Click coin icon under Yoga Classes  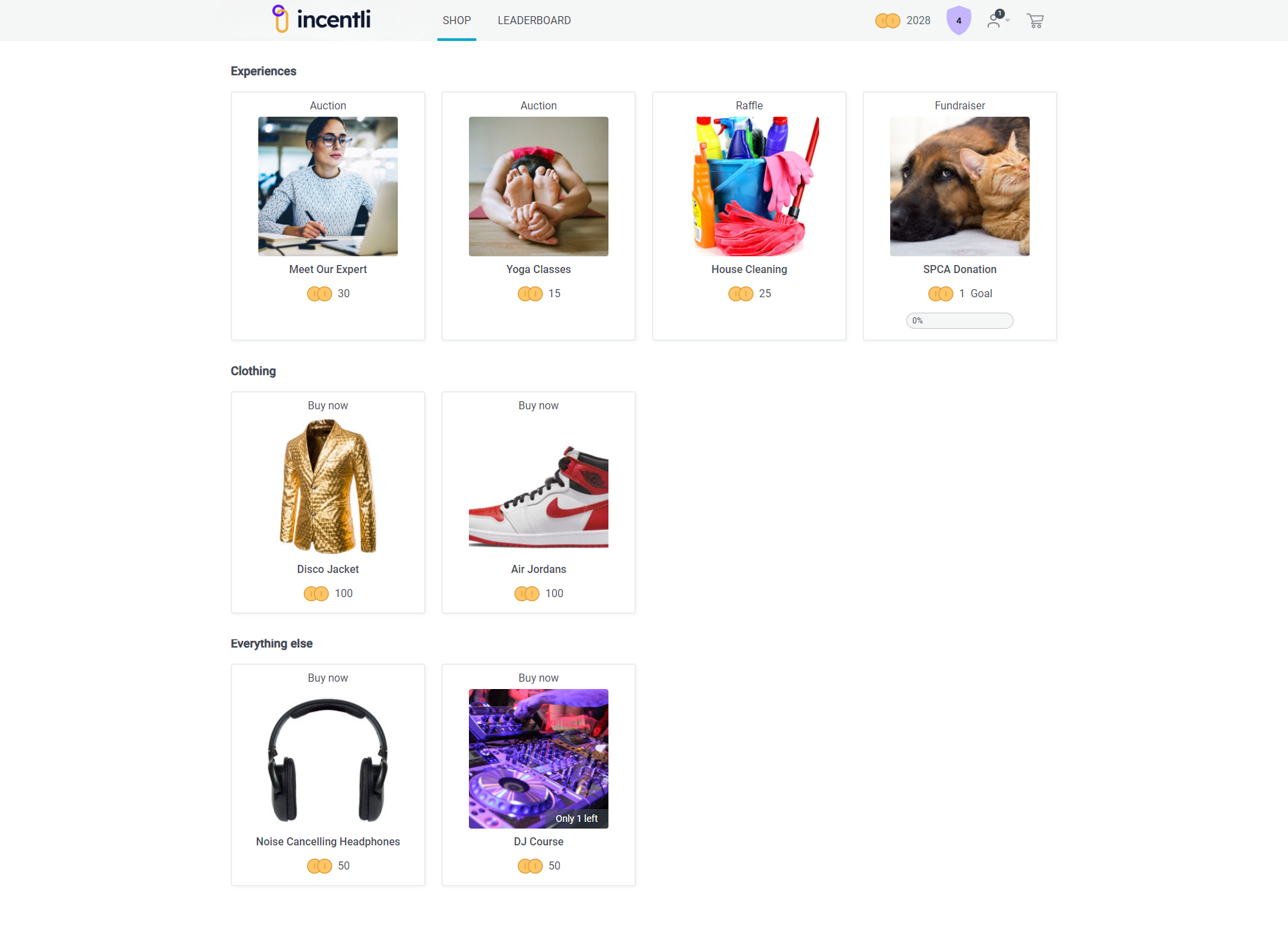(x=530, y=294)
